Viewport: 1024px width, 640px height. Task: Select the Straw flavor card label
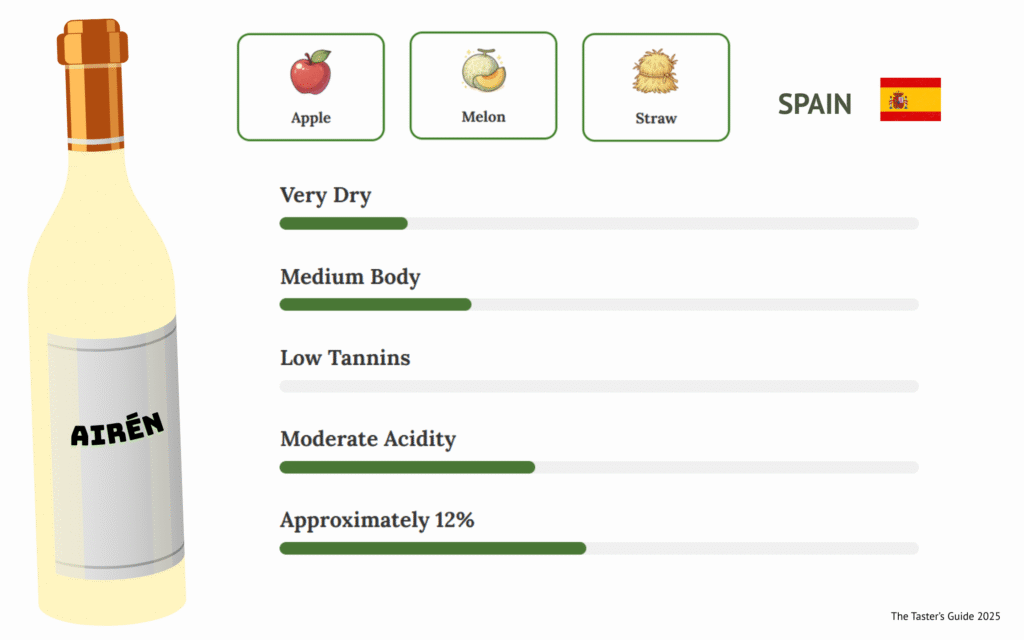coord(656,118)
